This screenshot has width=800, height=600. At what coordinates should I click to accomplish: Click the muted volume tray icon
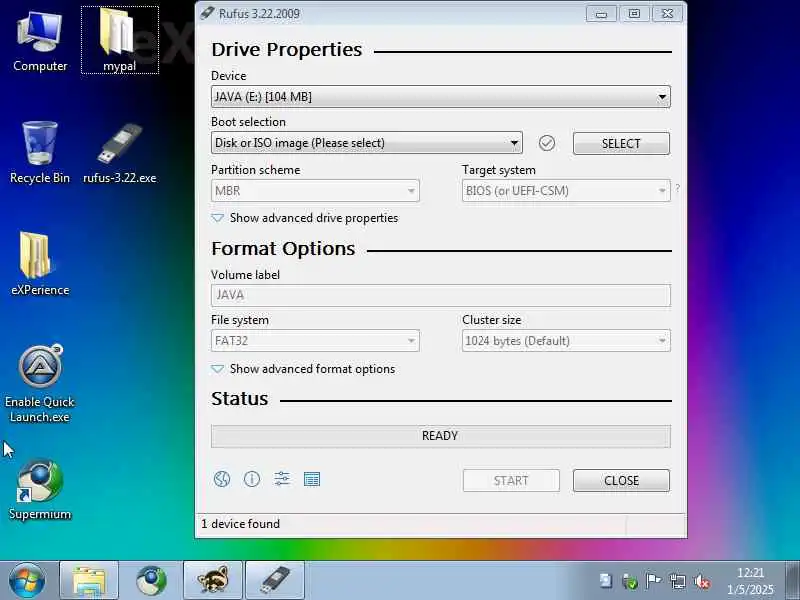pyautogui.click(x=702, y=581)
